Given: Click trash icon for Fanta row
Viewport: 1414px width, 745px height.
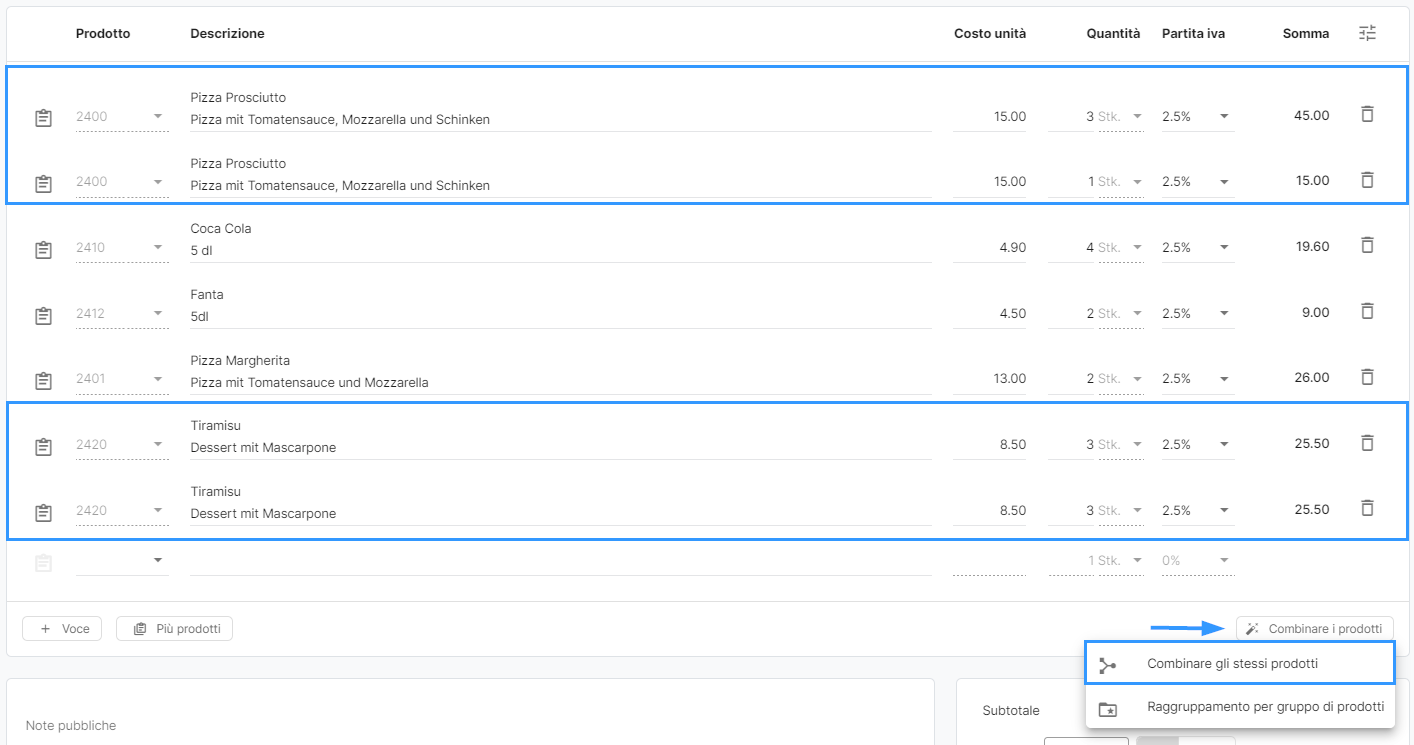Looking at the screenshot, I should tap(1367, 311).
